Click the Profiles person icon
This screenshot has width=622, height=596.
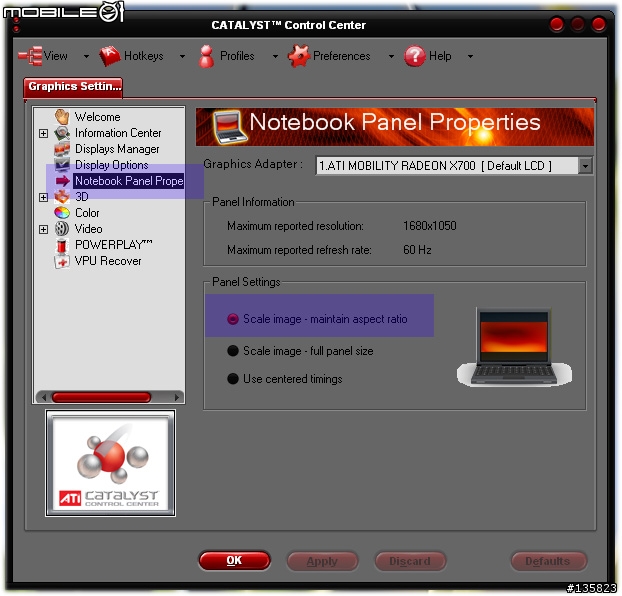pyautogui.click(x=206, y=56)
